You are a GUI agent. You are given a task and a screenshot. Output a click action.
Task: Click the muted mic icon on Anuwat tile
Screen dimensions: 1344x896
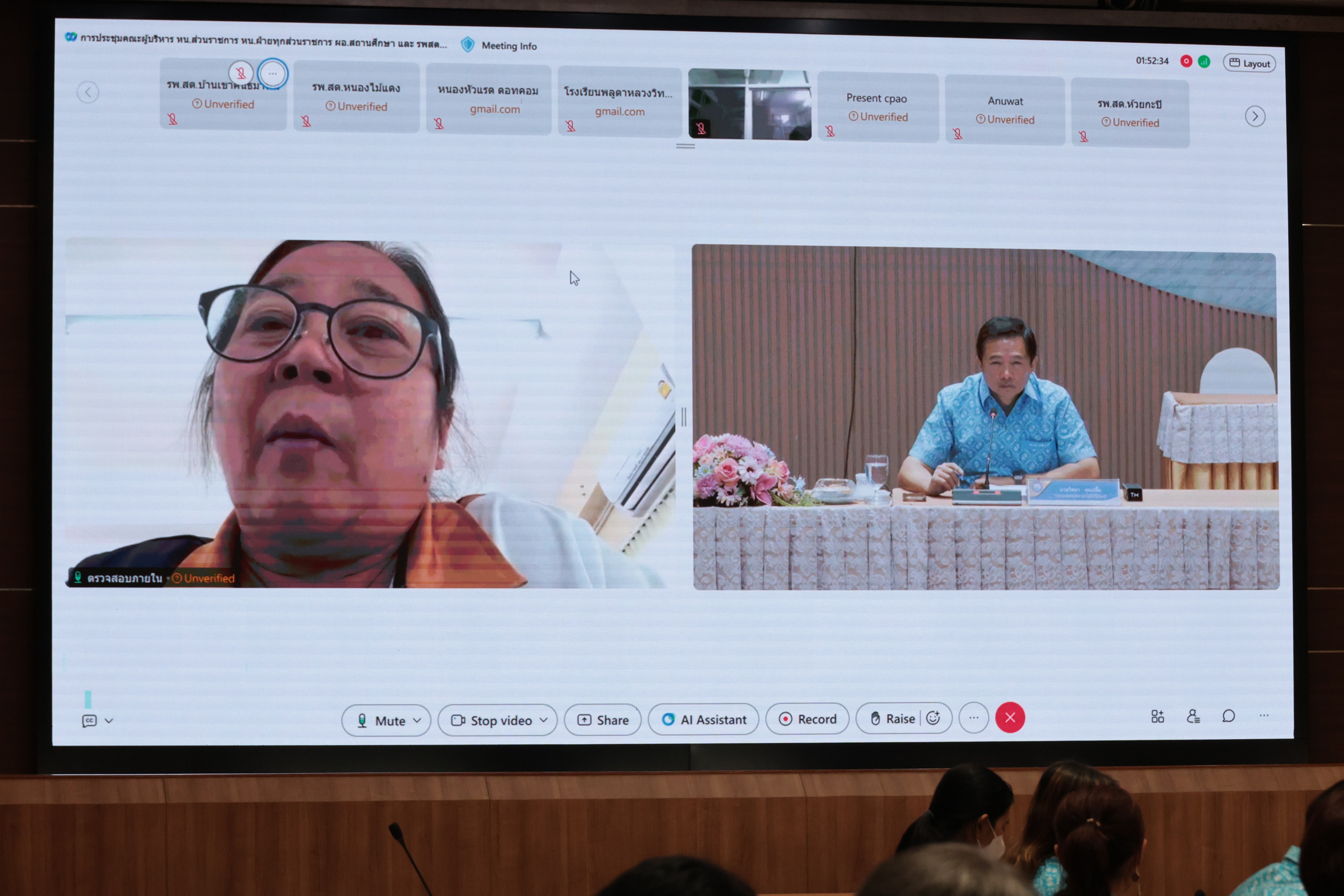[957, 134]
